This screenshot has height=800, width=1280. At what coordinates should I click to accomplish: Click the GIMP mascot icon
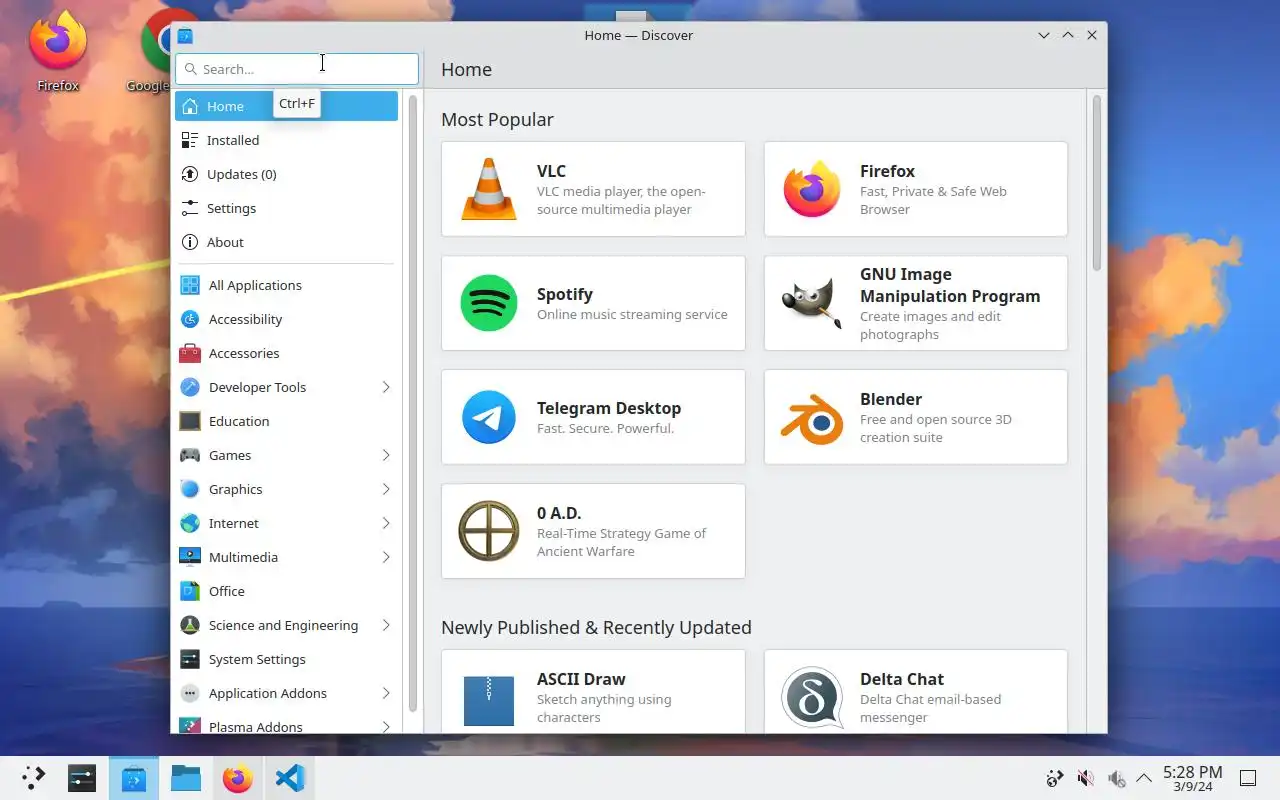[x=812, y=303]
